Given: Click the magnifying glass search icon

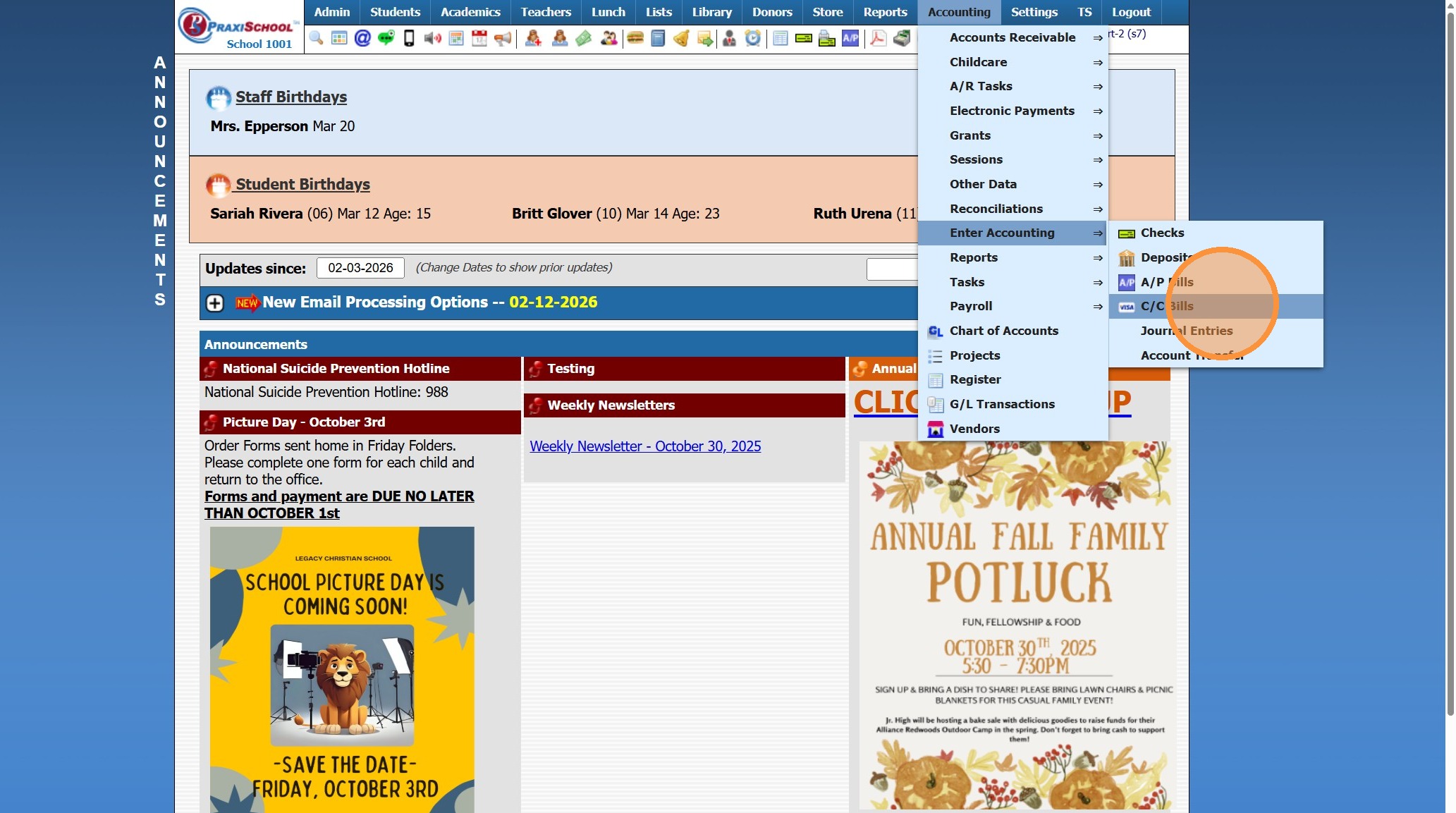Looking at the screenshot, I should click(316, 38).
